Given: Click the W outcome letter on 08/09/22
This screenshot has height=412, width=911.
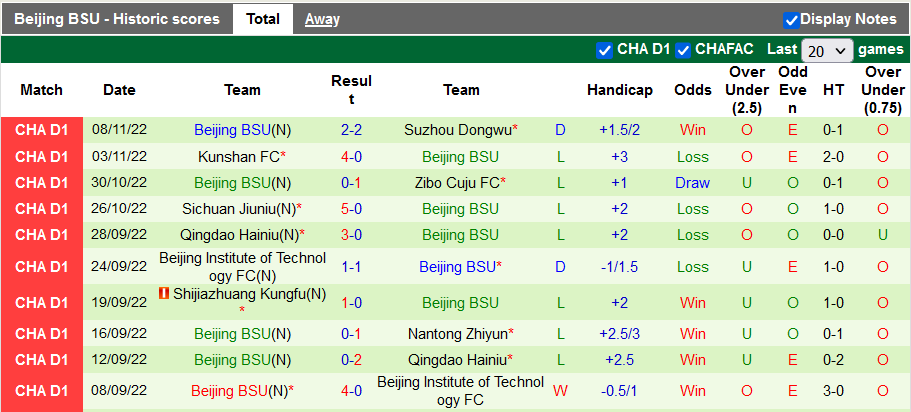Looking at the screenshot, I should (560, 391).
